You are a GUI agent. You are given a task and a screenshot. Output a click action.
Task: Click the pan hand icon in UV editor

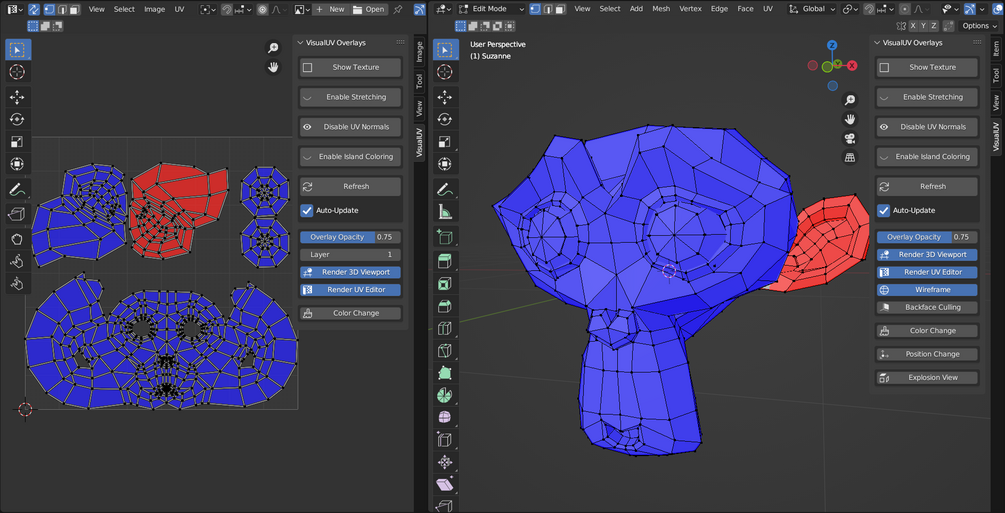pyautogui.click(x=274, y=67)
